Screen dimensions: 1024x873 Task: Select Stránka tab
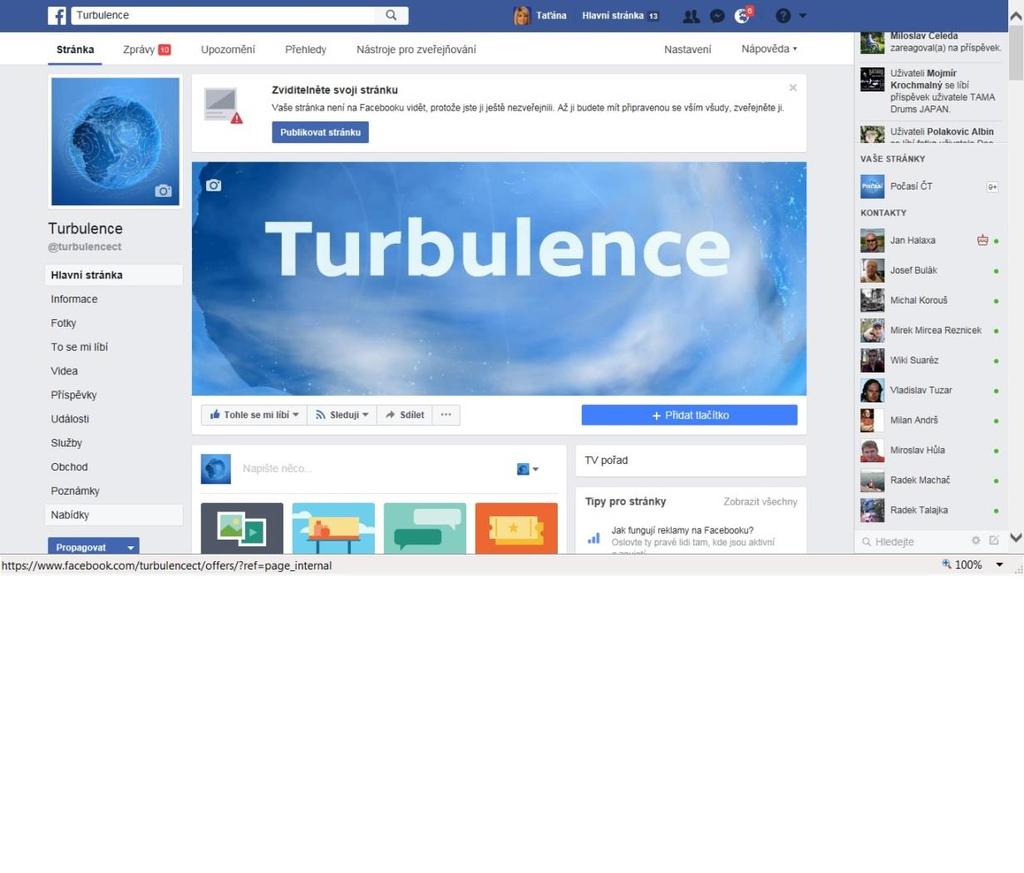click(75, 49)
